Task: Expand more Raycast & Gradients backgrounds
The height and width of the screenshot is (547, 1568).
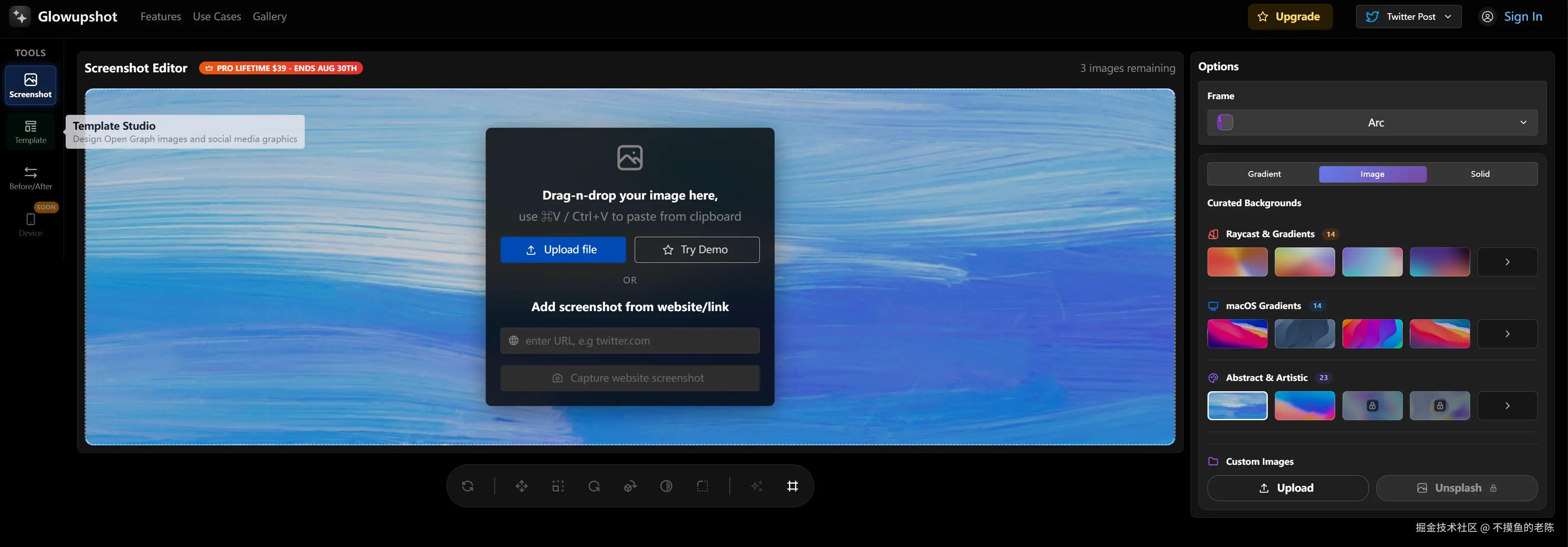Action: point(1506,262)
